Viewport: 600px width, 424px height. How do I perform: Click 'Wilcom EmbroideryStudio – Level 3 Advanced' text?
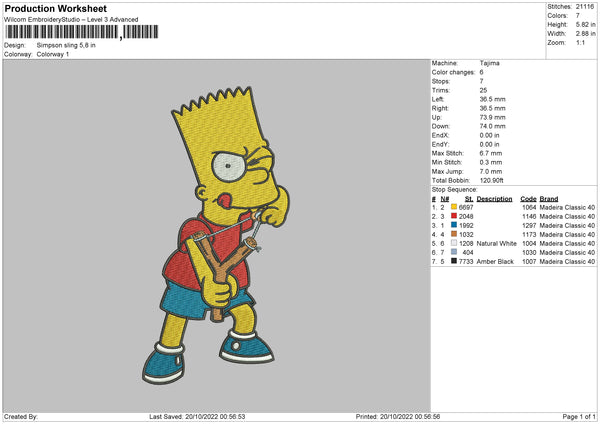click(71, 20)
